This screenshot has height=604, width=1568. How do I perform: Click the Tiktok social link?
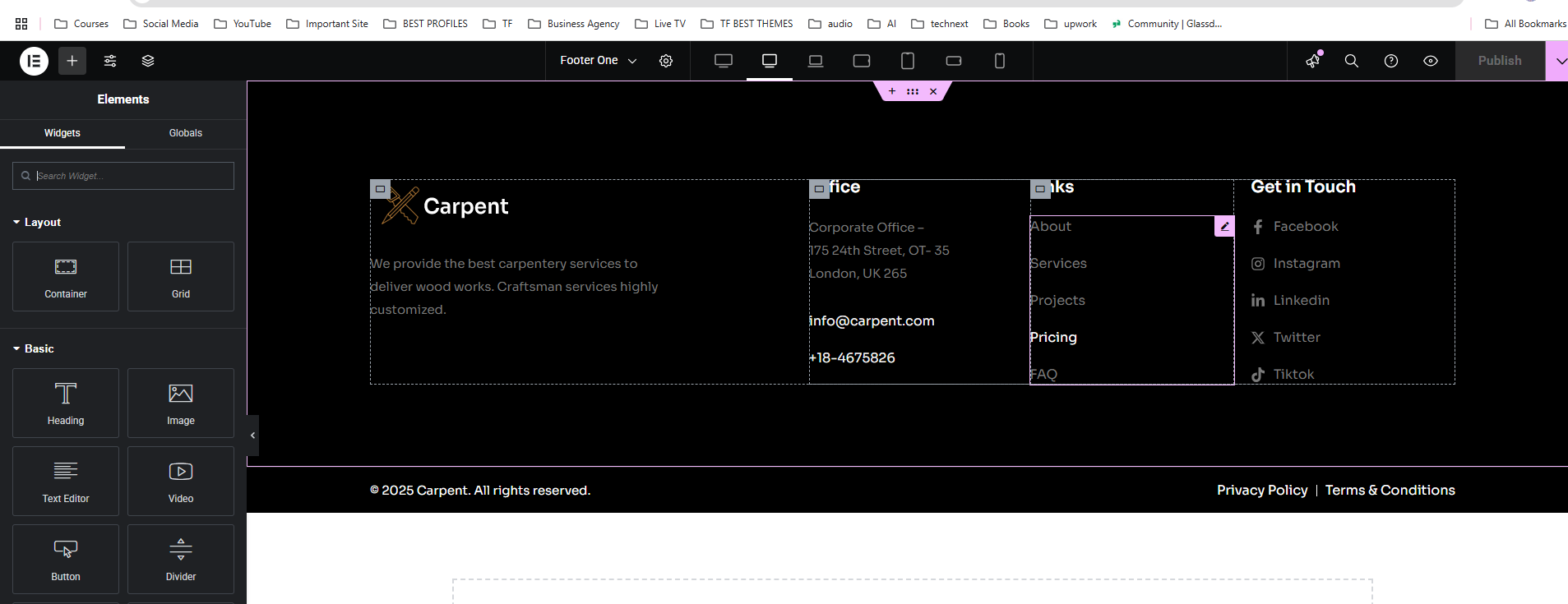1283,375
